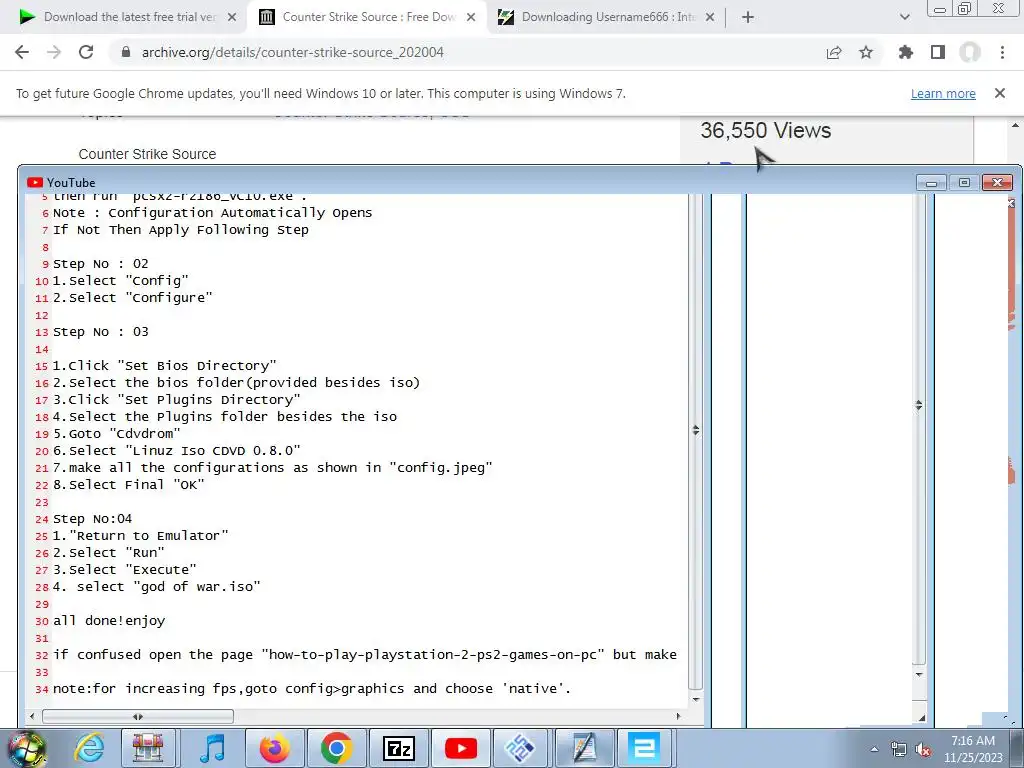Click the down arrow of text pane scrollbar
The image size is (1024, 768).
coord(696,699)
